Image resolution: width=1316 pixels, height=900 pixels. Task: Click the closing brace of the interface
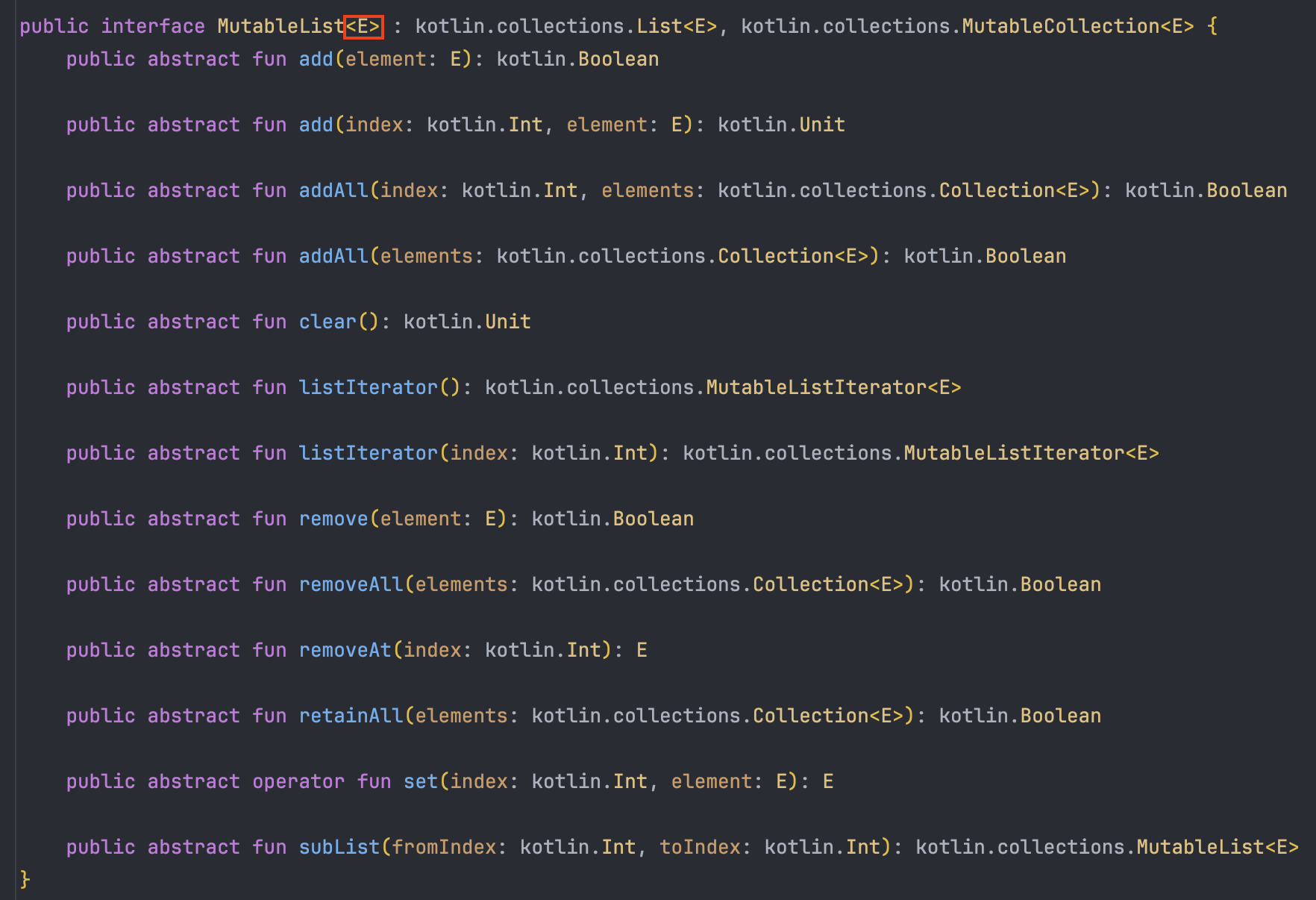25,879
